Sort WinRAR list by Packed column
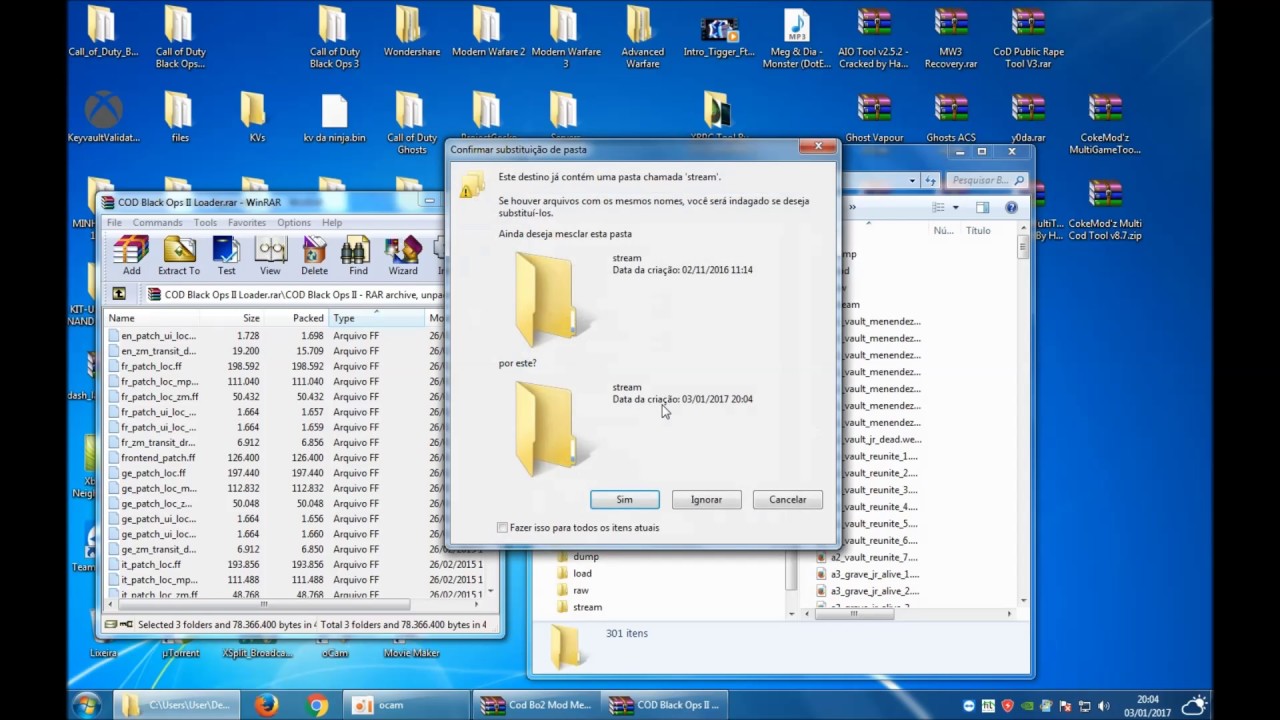This screenshot has height=720, width=1280. pyautogui.click(x=297, y=318)
